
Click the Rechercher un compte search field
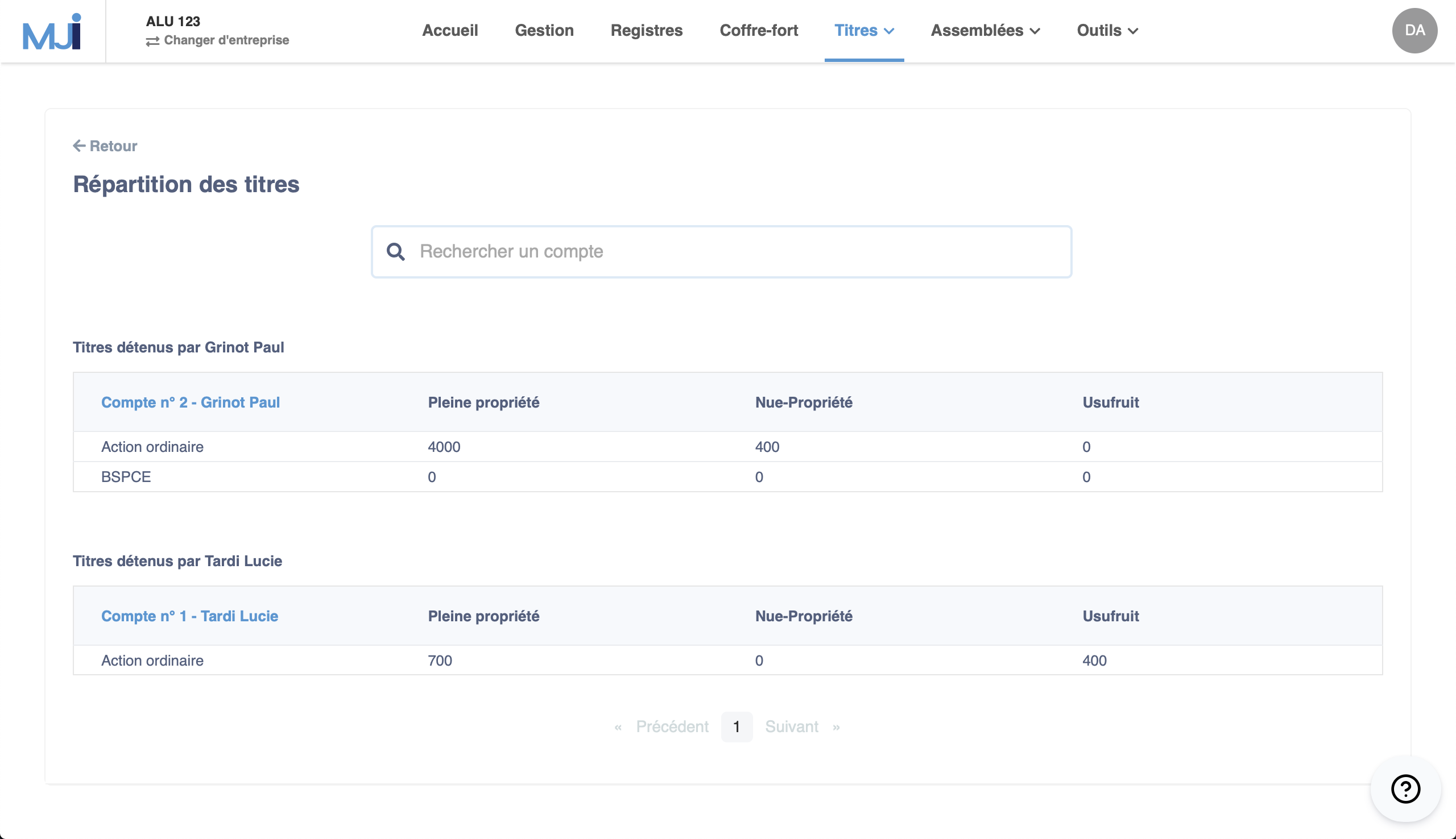point(721,251)
